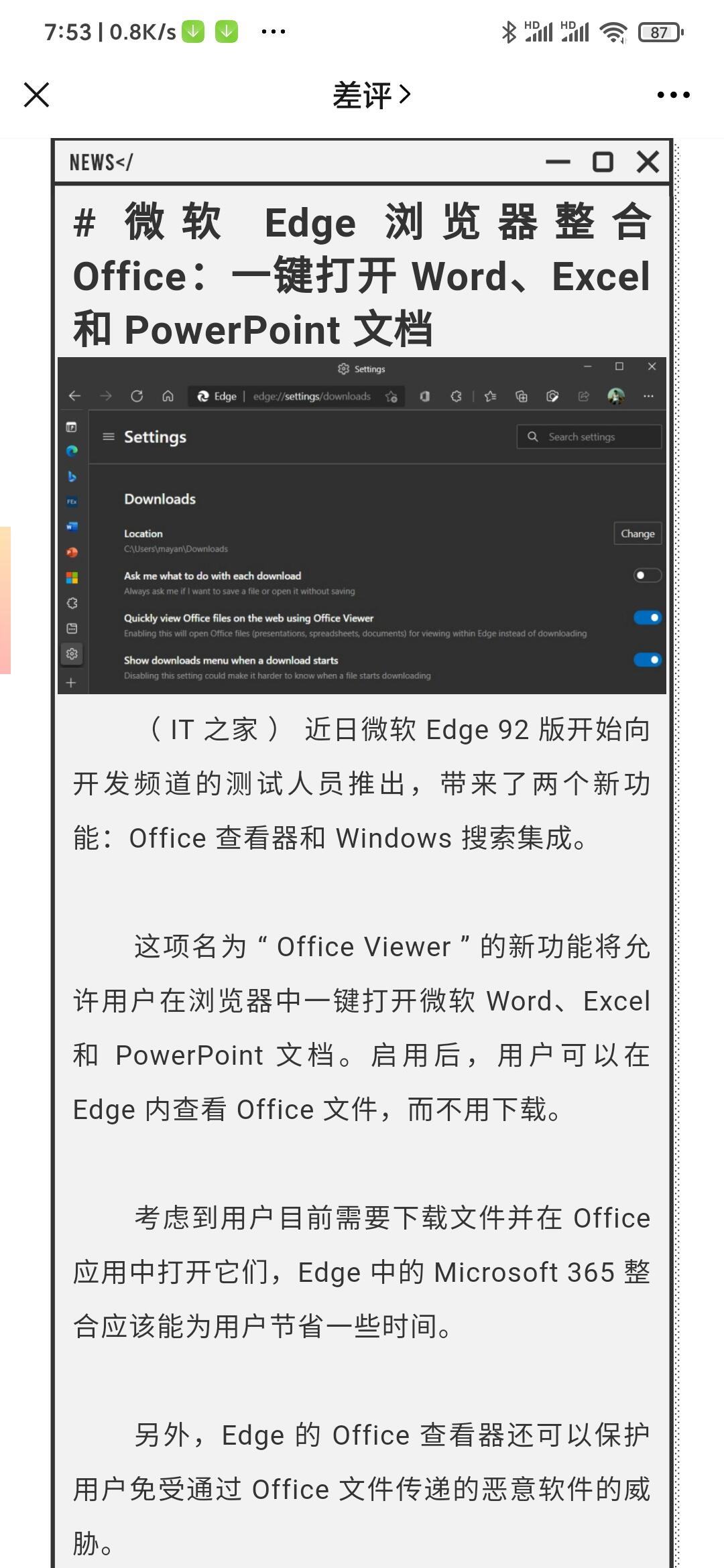This screenshot has width=724, height=1568.
Task: Click the edge://settings/downloads address bar
Action: click(296, 396)
